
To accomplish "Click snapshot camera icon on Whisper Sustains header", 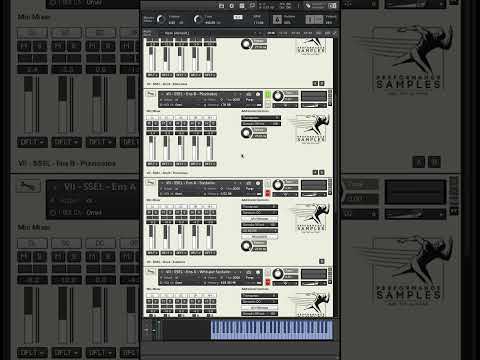I will pyautogui.click(x=249, y=272).
